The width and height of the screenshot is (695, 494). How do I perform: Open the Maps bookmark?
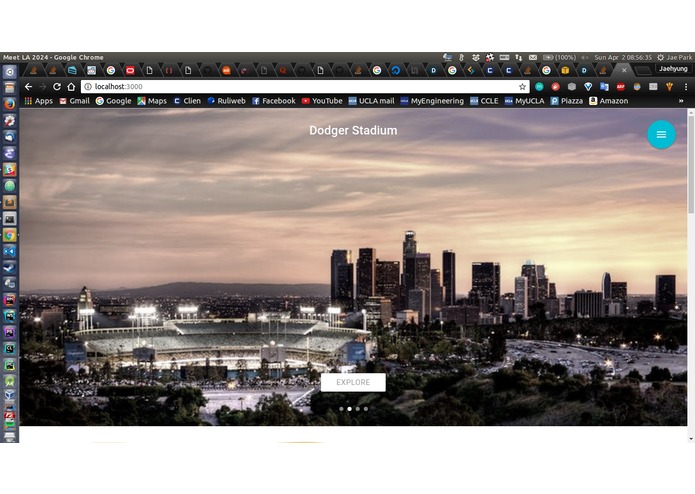click(x=152, y=101)
